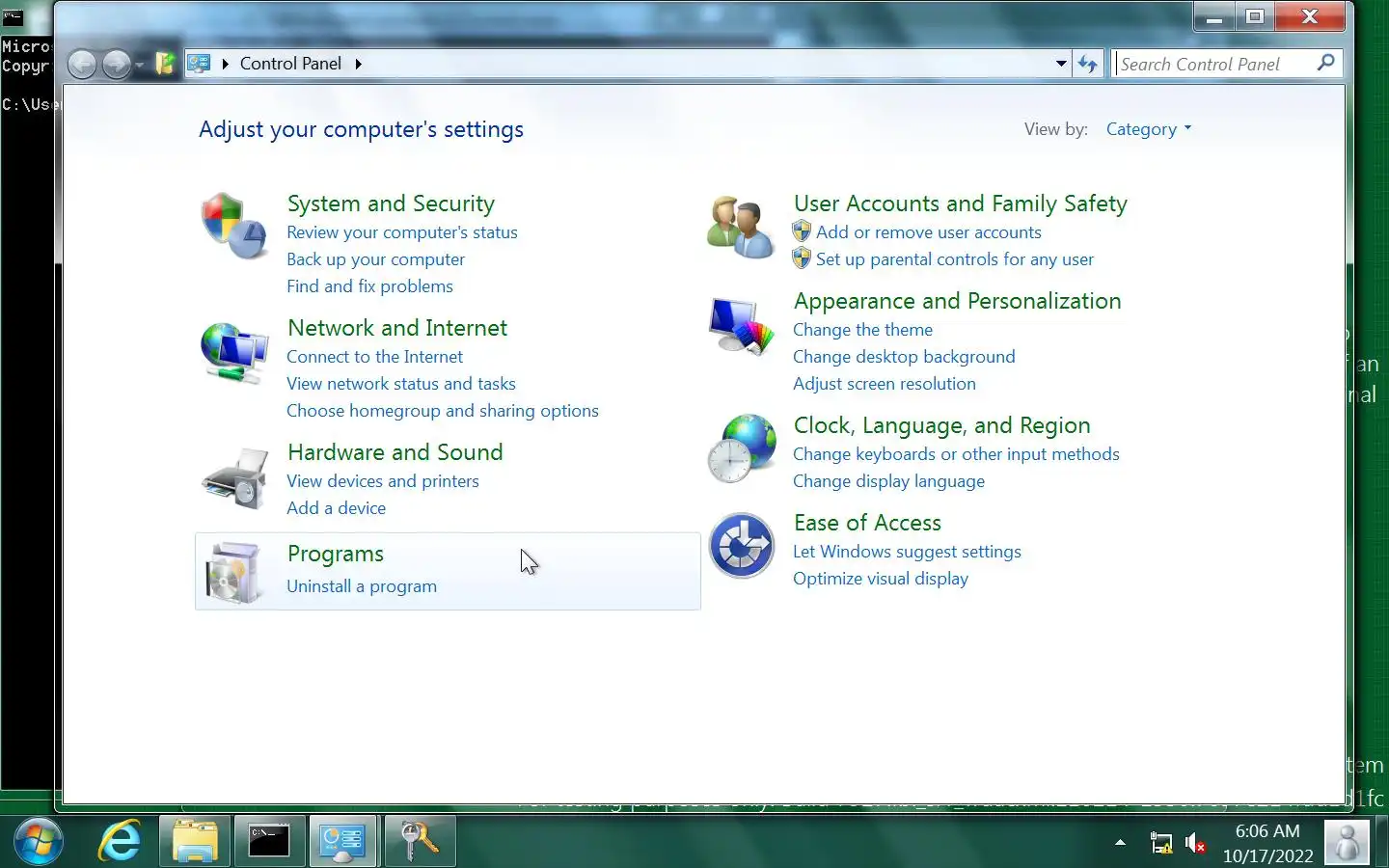Launch Internet Explorer from taskbar

(x=121, y=842)
